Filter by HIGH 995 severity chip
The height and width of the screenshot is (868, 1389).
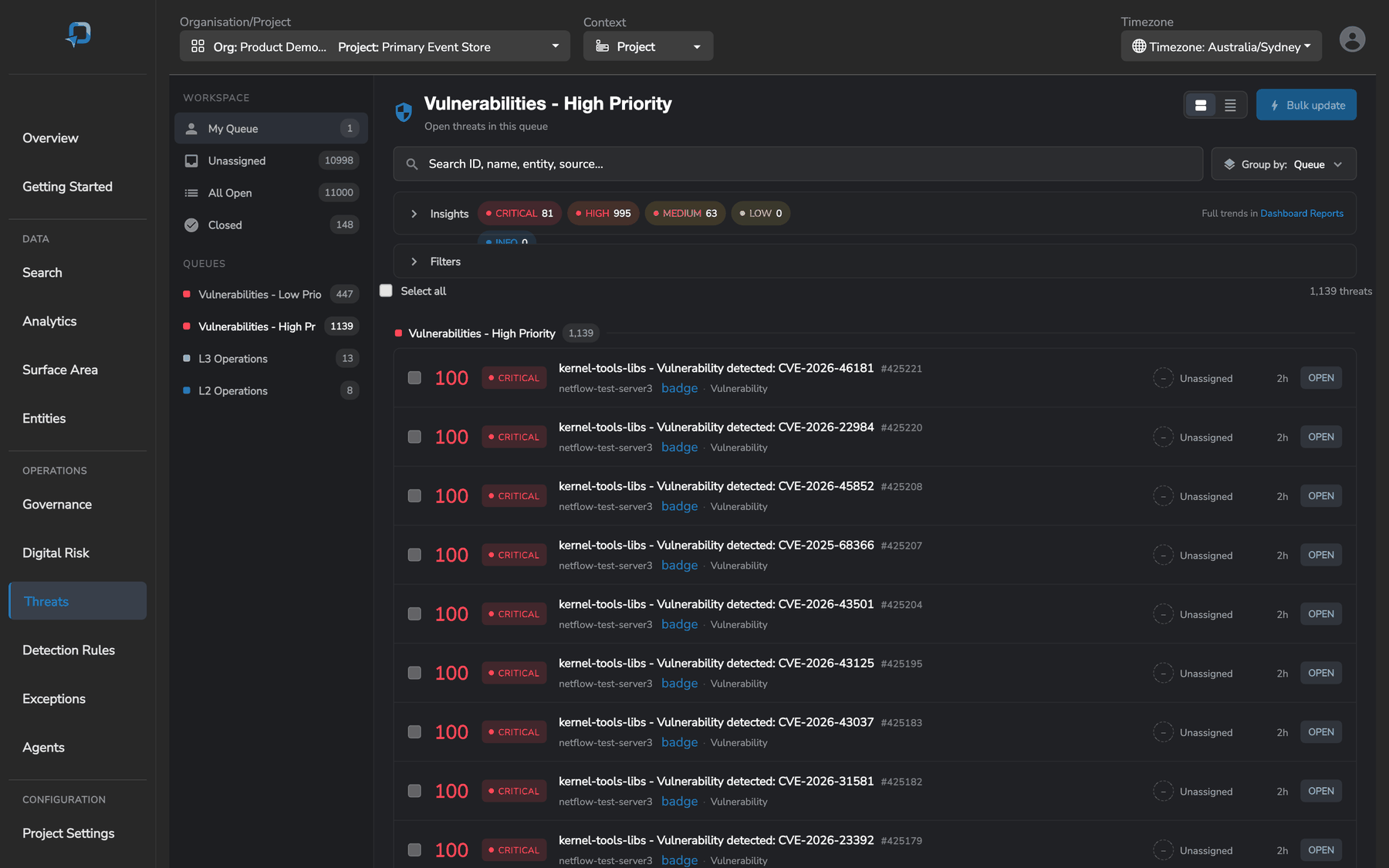click(603, 214)
